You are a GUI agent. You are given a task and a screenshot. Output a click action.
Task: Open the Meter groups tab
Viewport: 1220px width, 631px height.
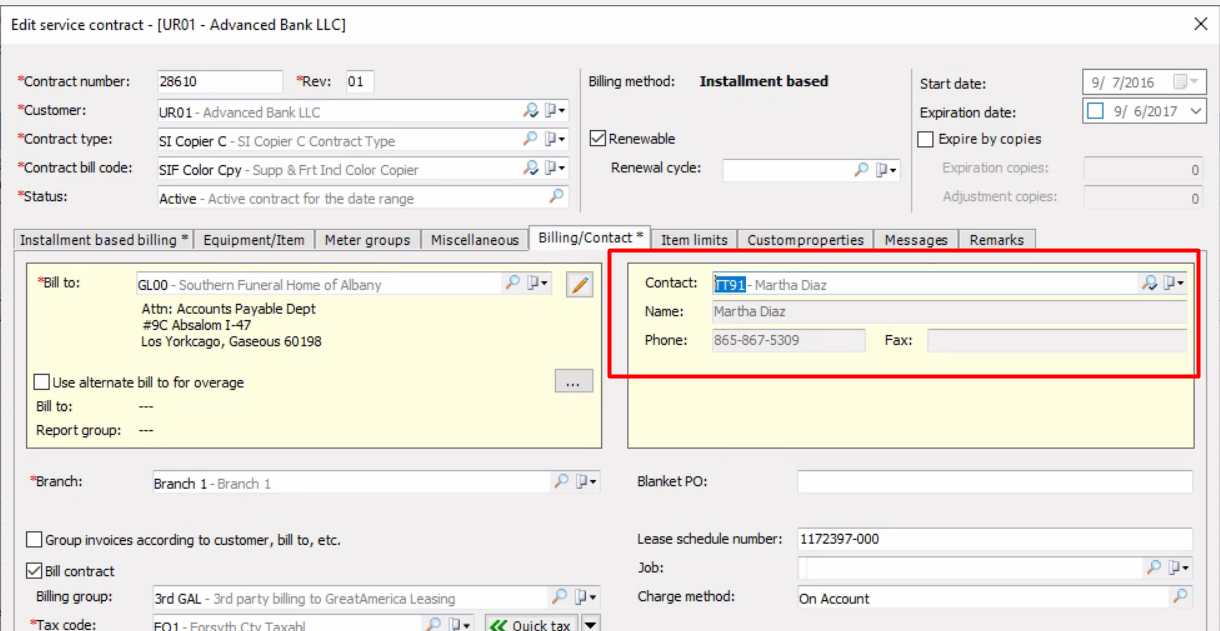point(368,240)
